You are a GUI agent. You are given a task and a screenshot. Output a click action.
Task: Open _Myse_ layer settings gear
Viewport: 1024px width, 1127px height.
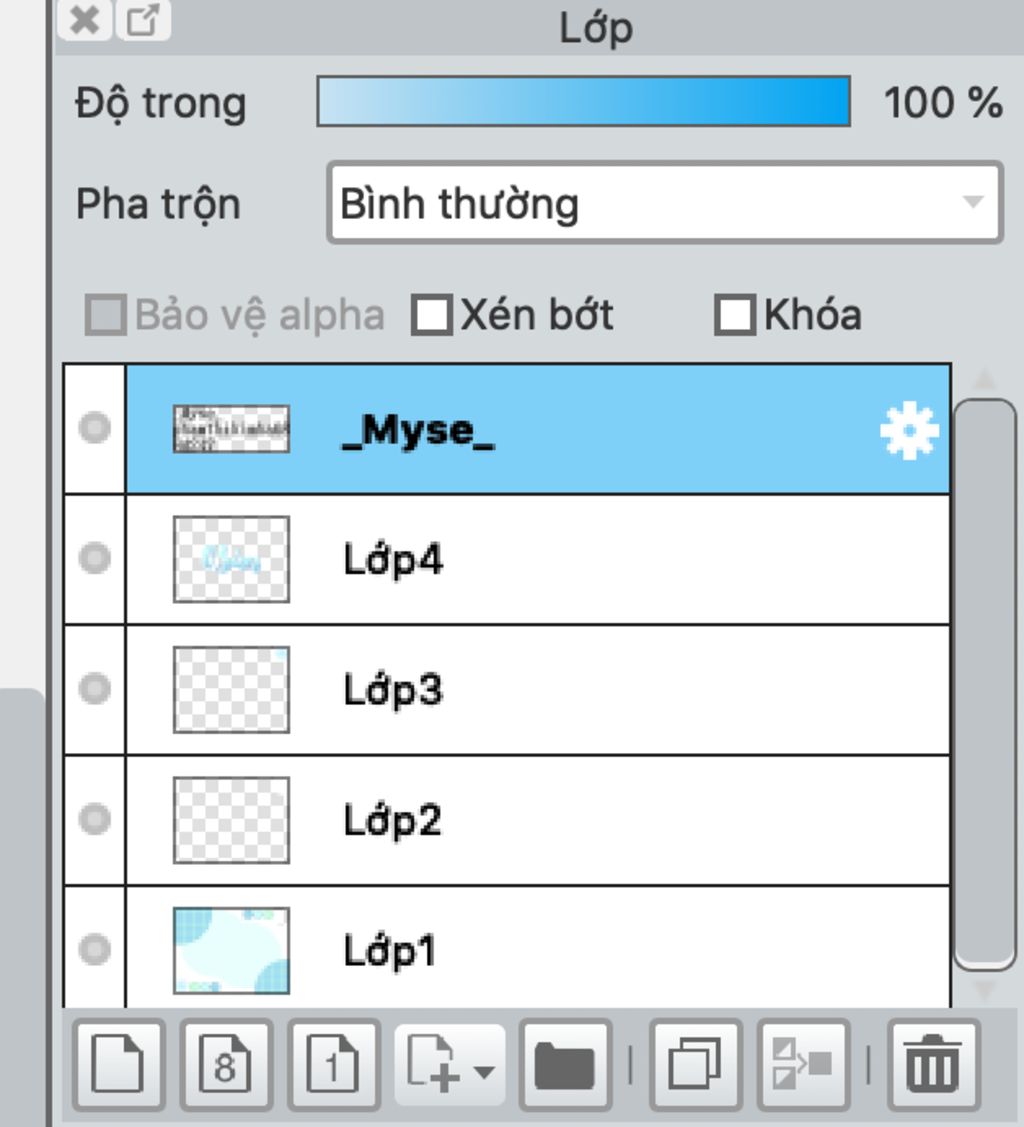909,430
